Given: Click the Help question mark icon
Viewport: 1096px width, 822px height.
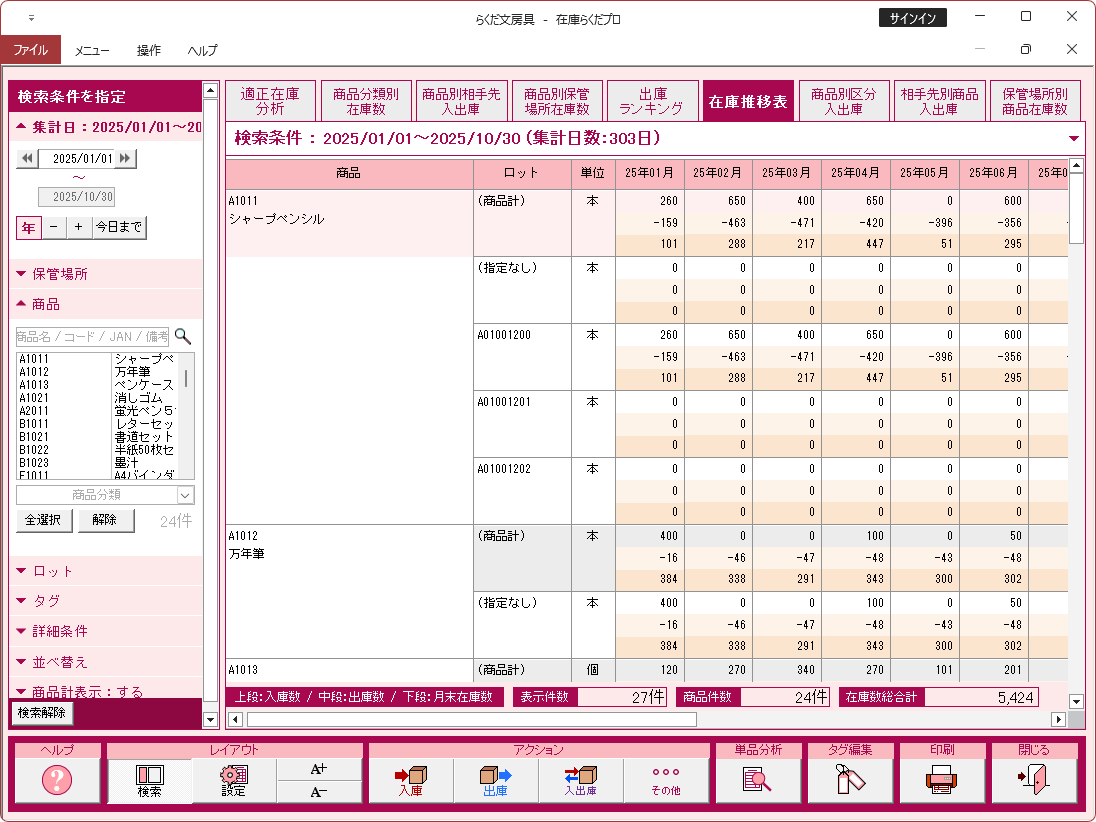Looking at the screenshot, I should [57, 780].
